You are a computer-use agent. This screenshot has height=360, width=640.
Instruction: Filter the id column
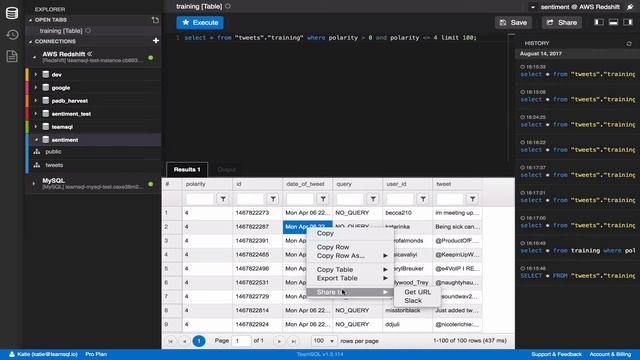pyautogui.click(x=273, y=199)
